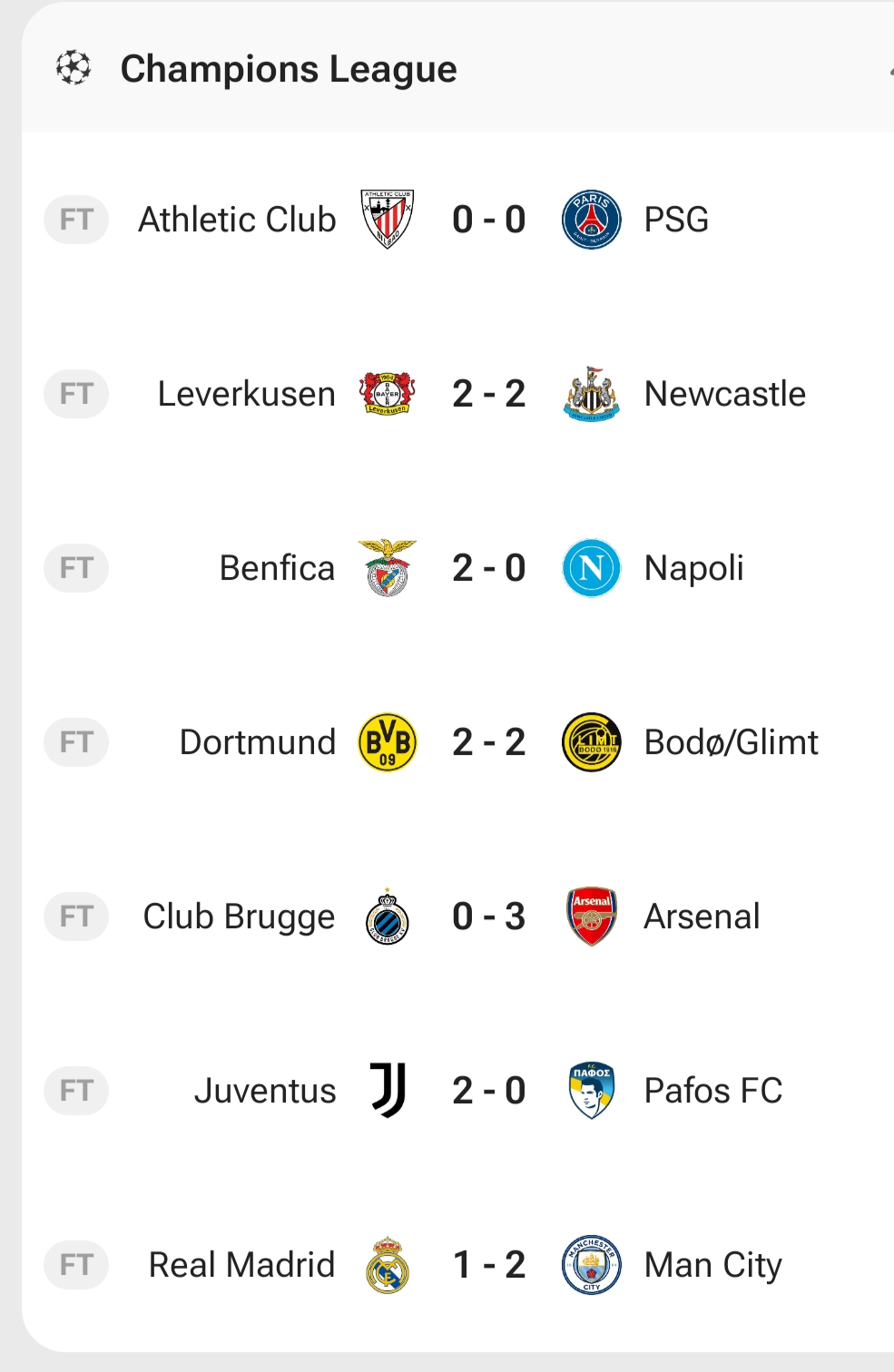Click the Real Madrid crest

tap(388, 1265)
